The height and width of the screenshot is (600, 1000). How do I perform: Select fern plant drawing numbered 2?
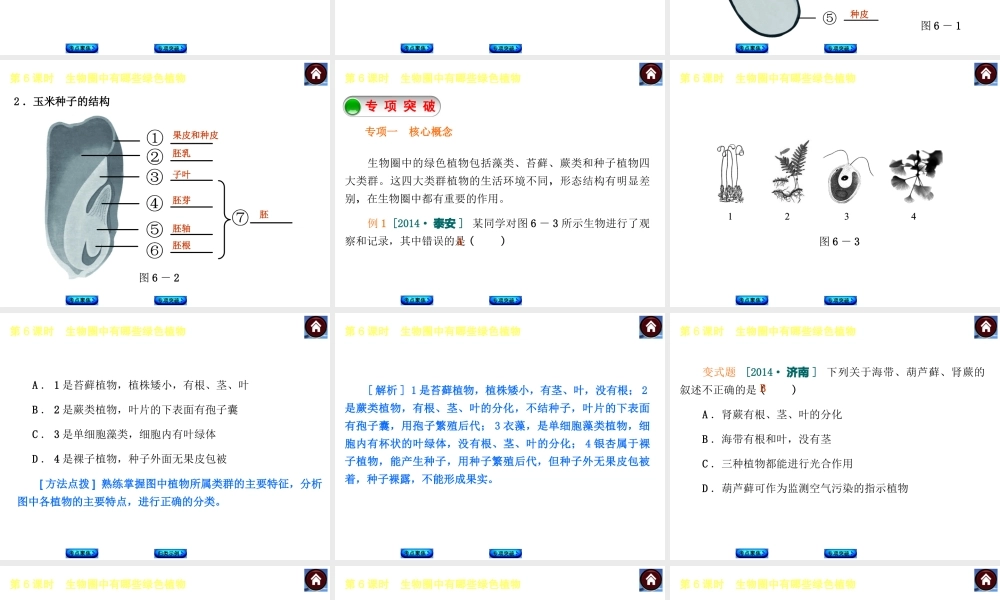point(790,172)
